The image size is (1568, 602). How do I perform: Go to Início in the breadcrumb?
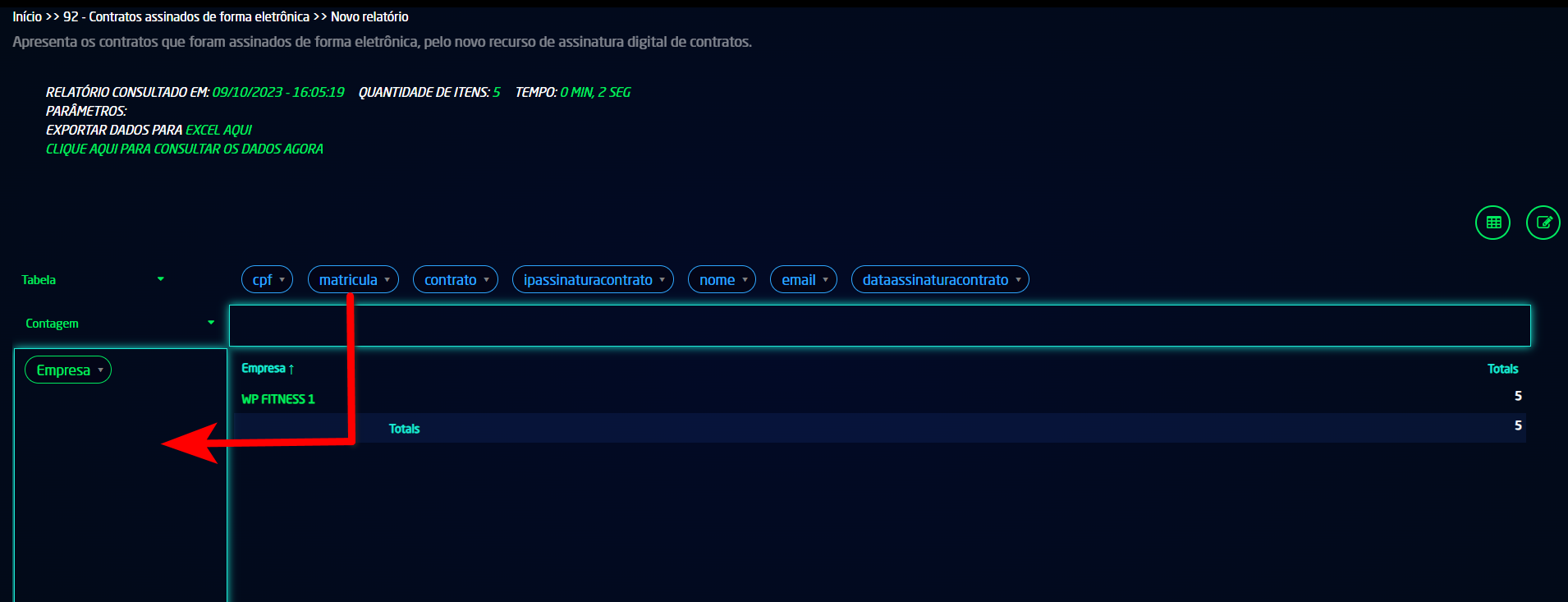click(27, 16)
